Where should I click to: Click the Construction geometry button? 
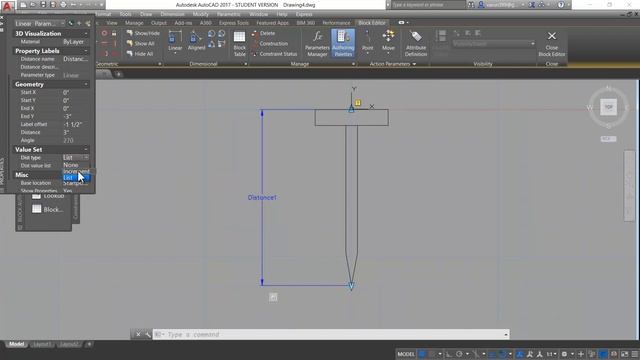pyautogui.click(x=270, y=44)
